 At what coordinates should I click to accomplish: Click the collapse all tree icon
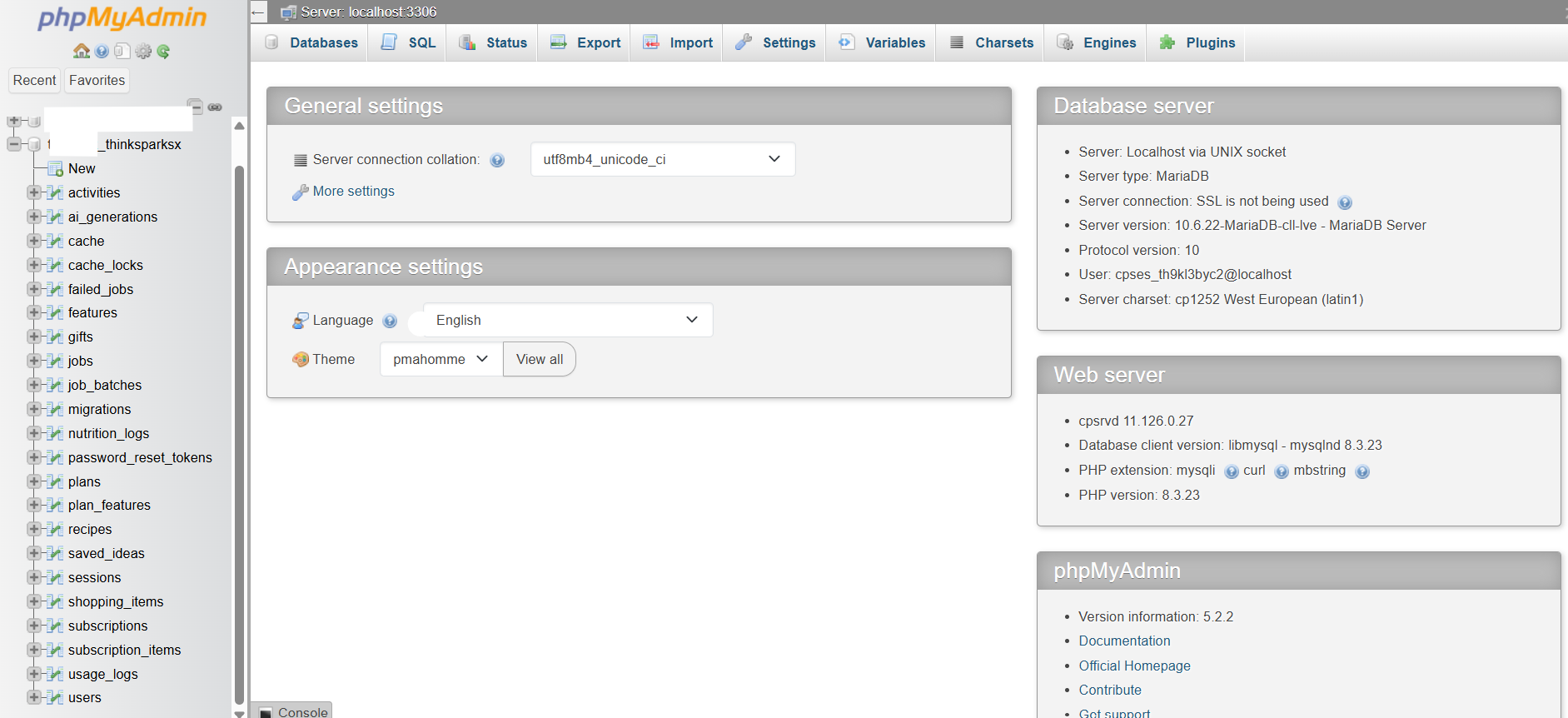195,106
